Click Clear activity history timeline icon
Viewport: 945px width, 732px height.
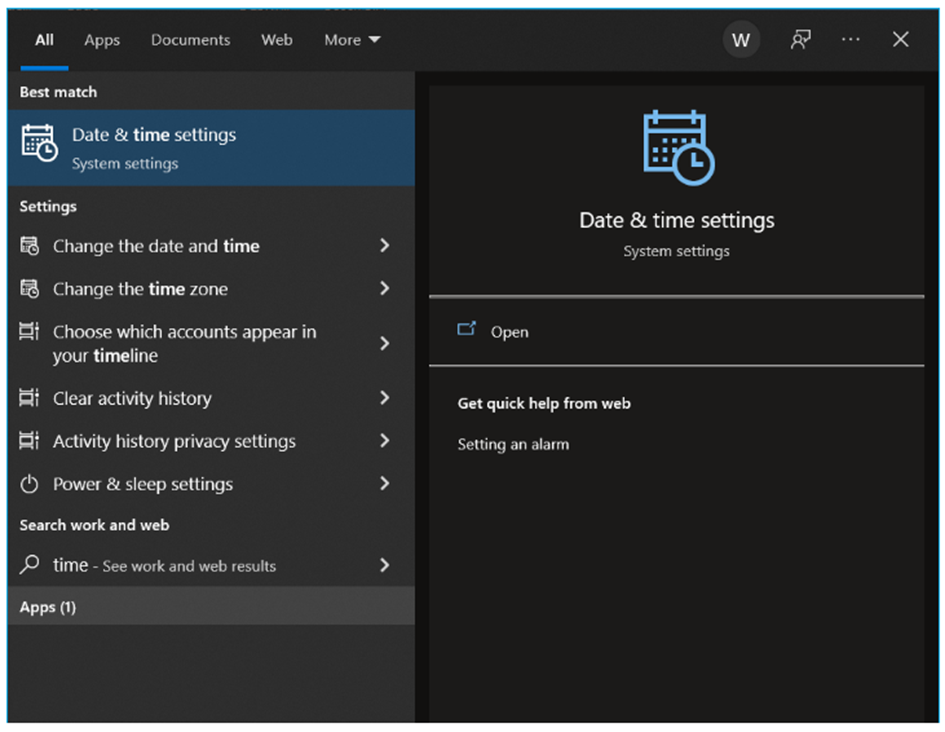pos(29,398)
